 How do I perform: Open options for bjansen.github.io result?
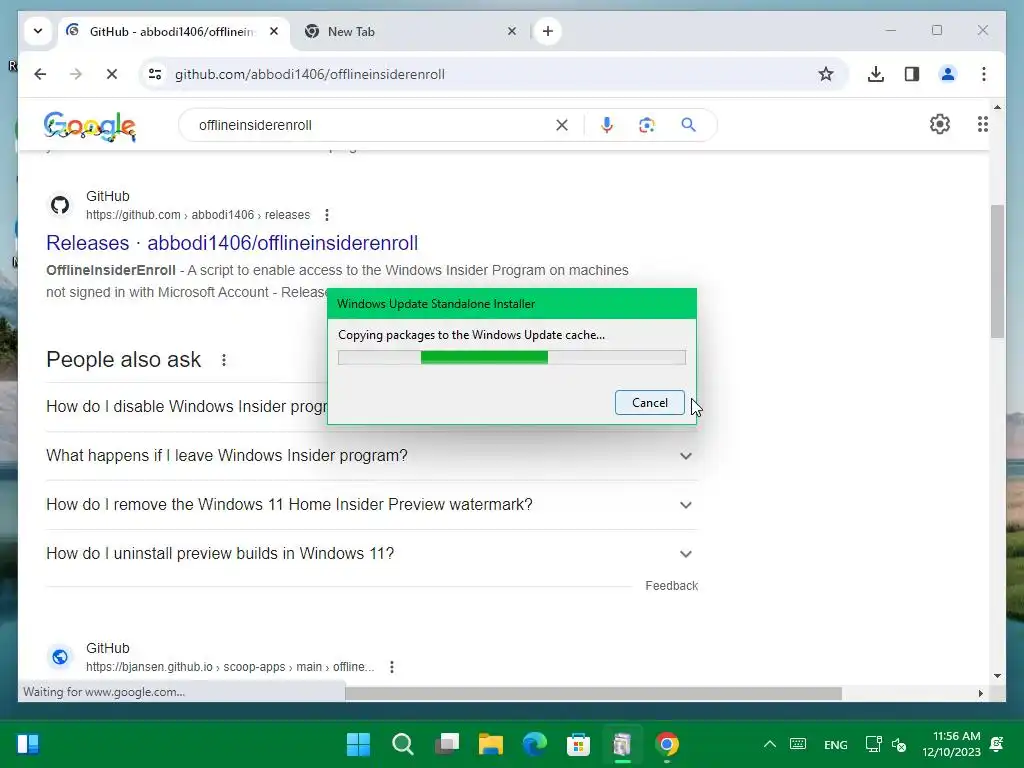pos(392,667)
